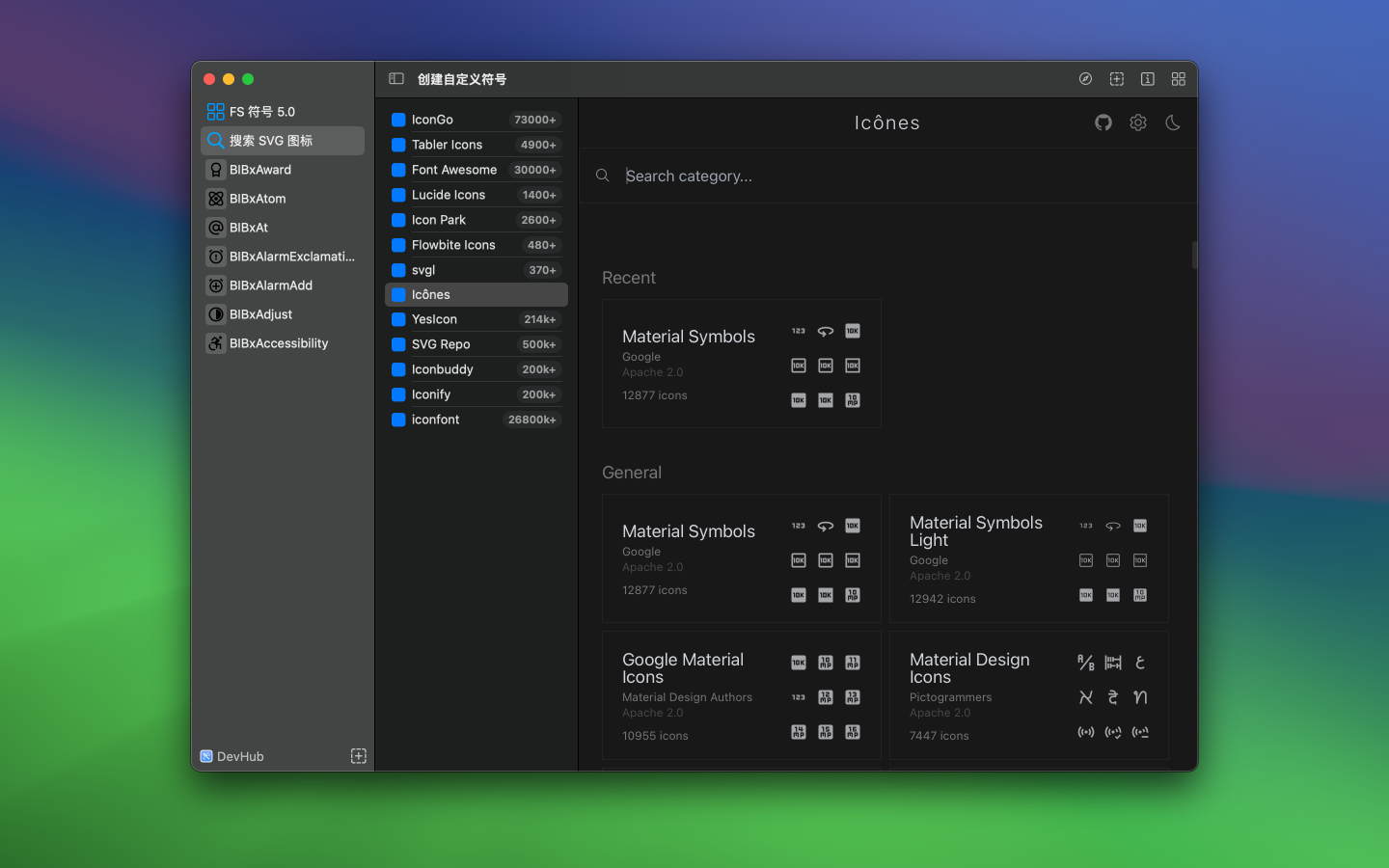Click the BIBxAdjust half-circle icon
The height and width of the screenshot is (868, 1389).
point(216,314)
